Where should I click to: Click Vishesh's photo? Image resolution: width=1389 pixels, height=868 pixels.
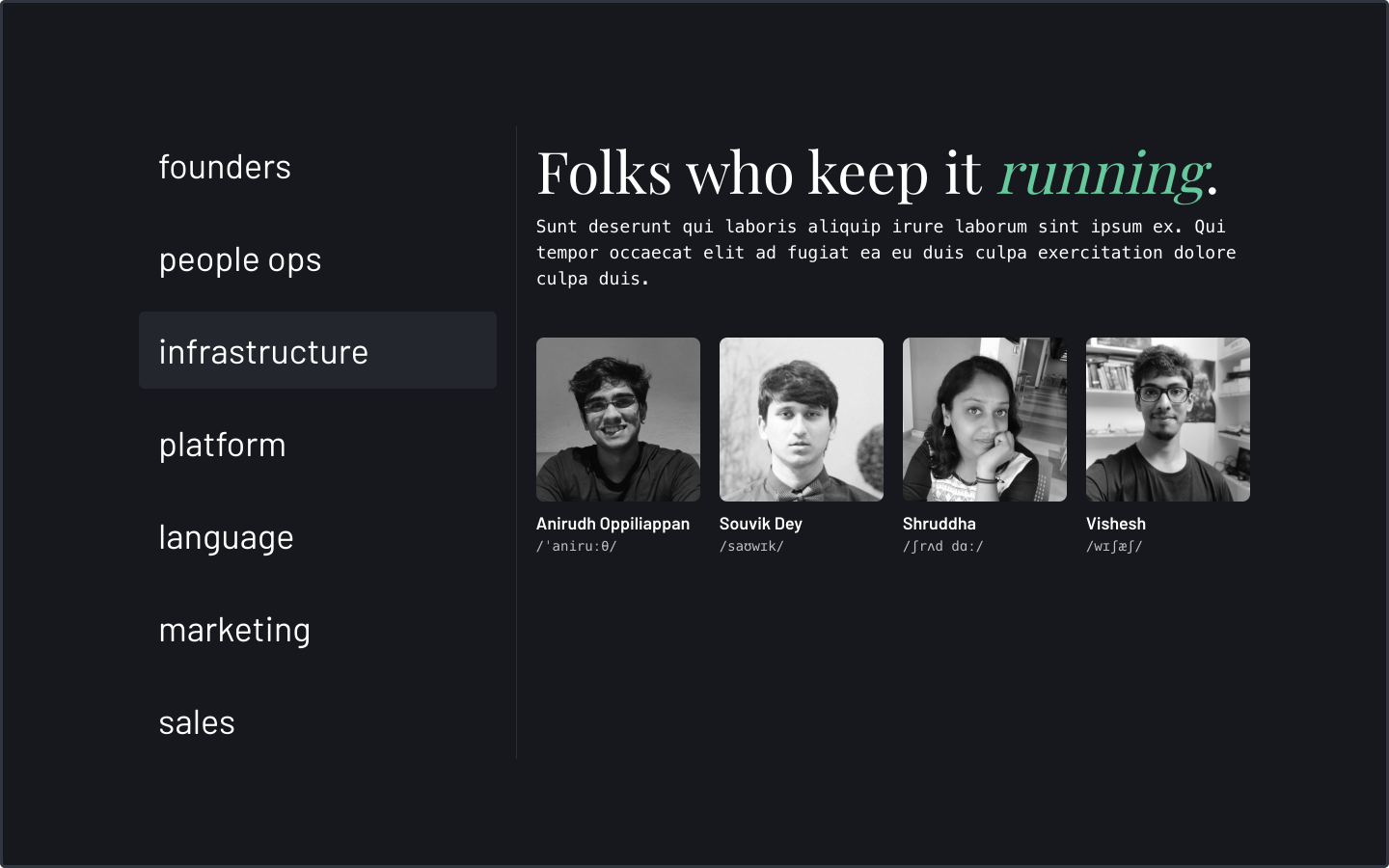(1167, 420)
